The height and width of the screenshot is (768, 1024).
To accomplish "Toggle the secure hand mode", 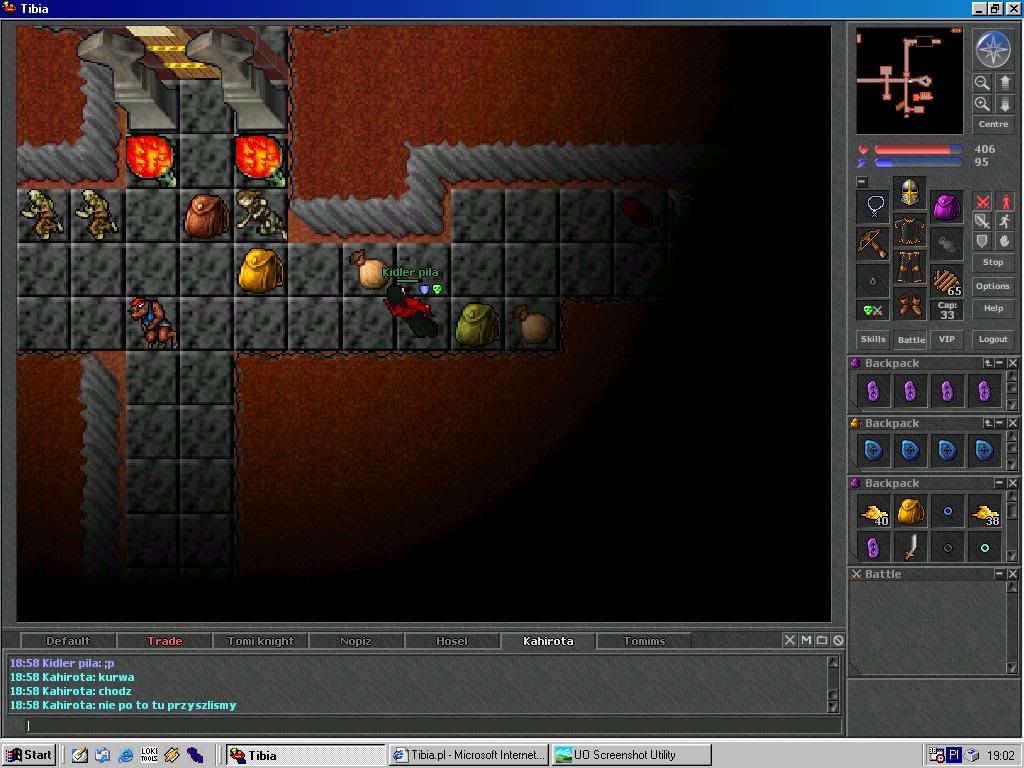I will (1005, 241).
